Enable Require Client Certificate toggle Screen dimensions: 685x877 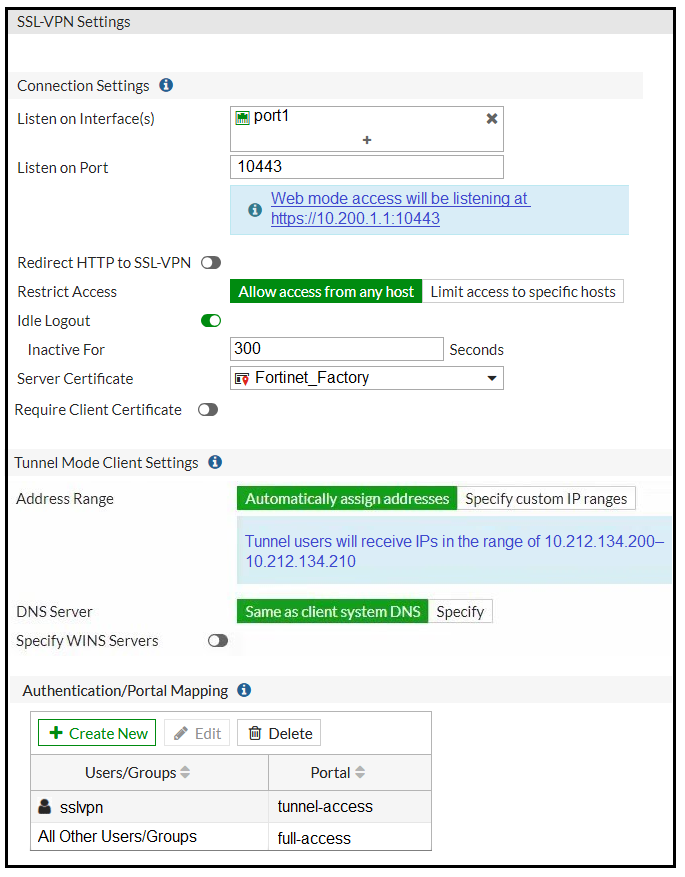click(208, 409)
